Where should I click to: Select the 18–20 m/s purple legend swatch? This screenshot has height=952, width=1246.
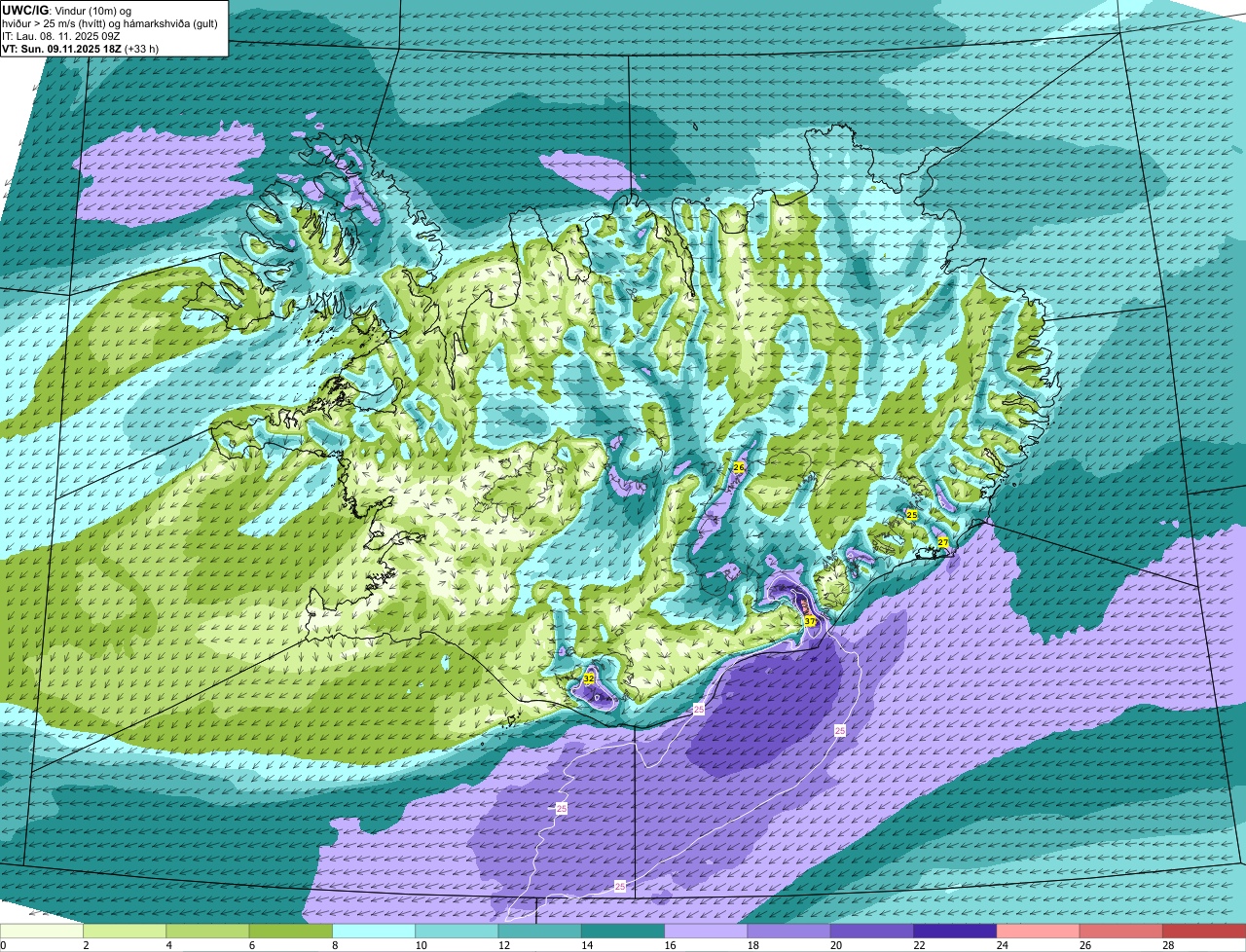789,931
